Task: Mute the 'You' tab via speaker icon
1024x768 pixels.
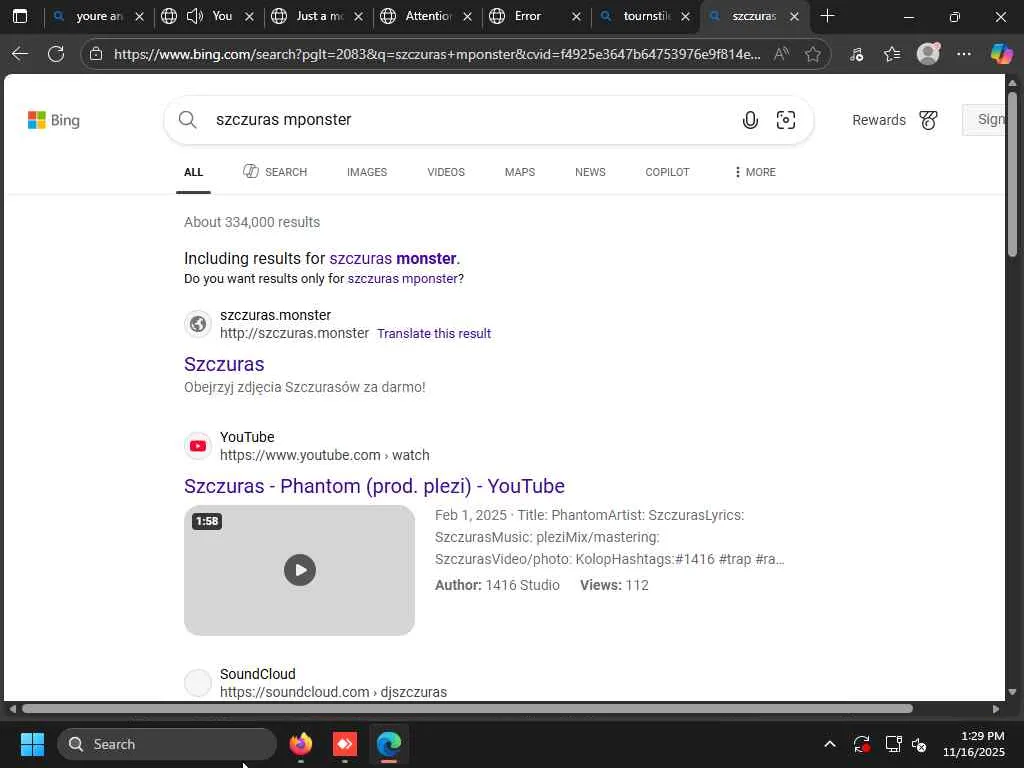Action: tap(195, 16)
